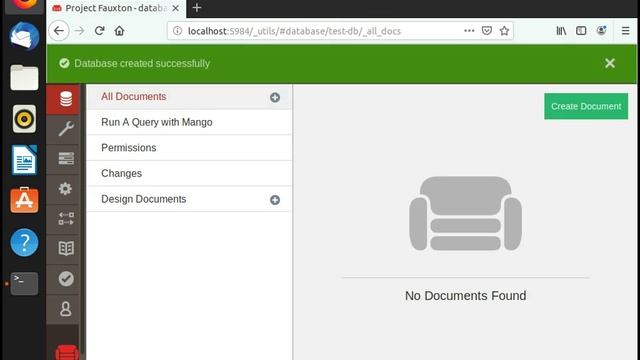Bookmark this page with star icon

pyautogui.click(x=504, y=31)
